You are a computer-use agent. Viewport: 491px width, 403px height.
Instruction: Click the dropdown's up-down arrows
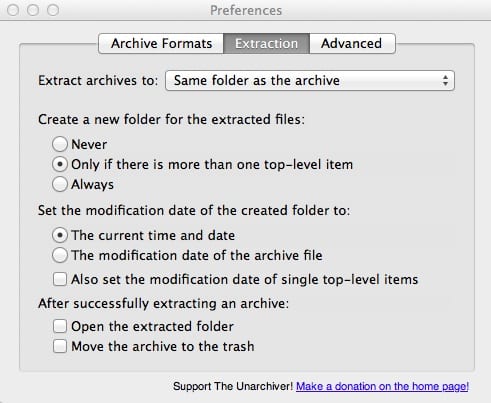(x=445, y=81)
